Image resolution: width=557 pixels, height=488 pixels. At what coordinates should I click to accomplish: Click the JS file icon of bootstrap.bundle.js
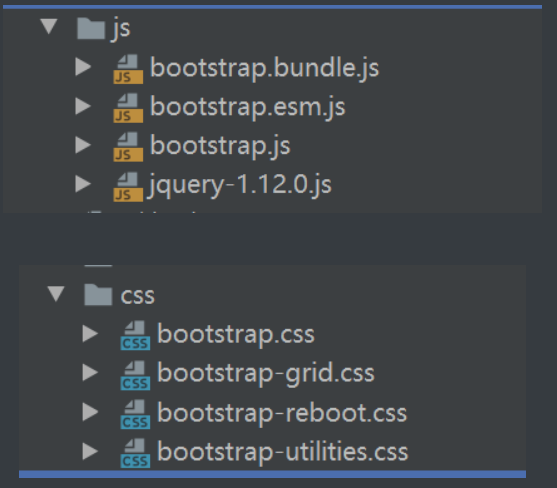[128, 69]
